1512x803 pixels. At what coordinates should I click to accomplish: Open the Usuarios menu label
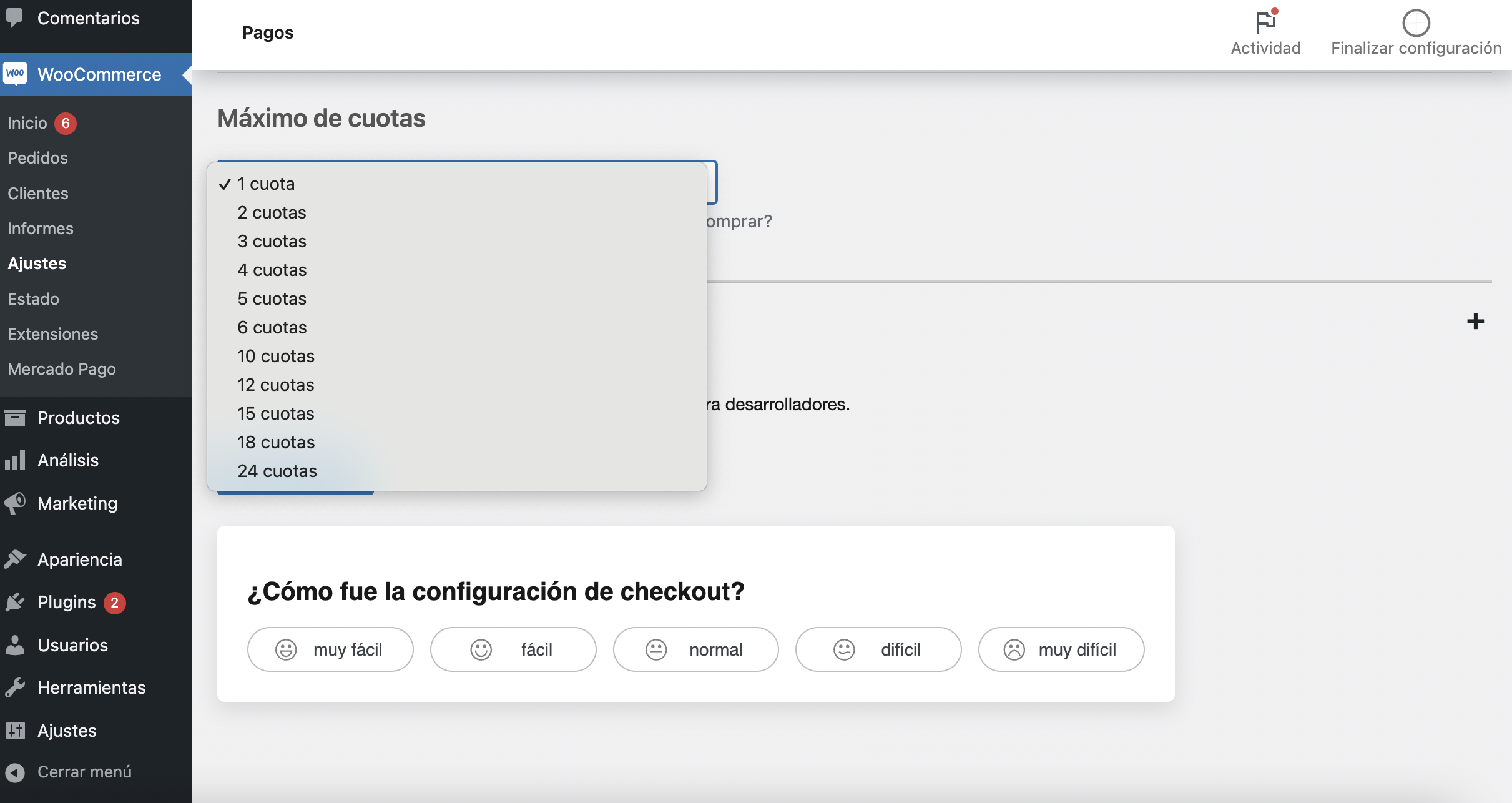(x=72, y=645)
